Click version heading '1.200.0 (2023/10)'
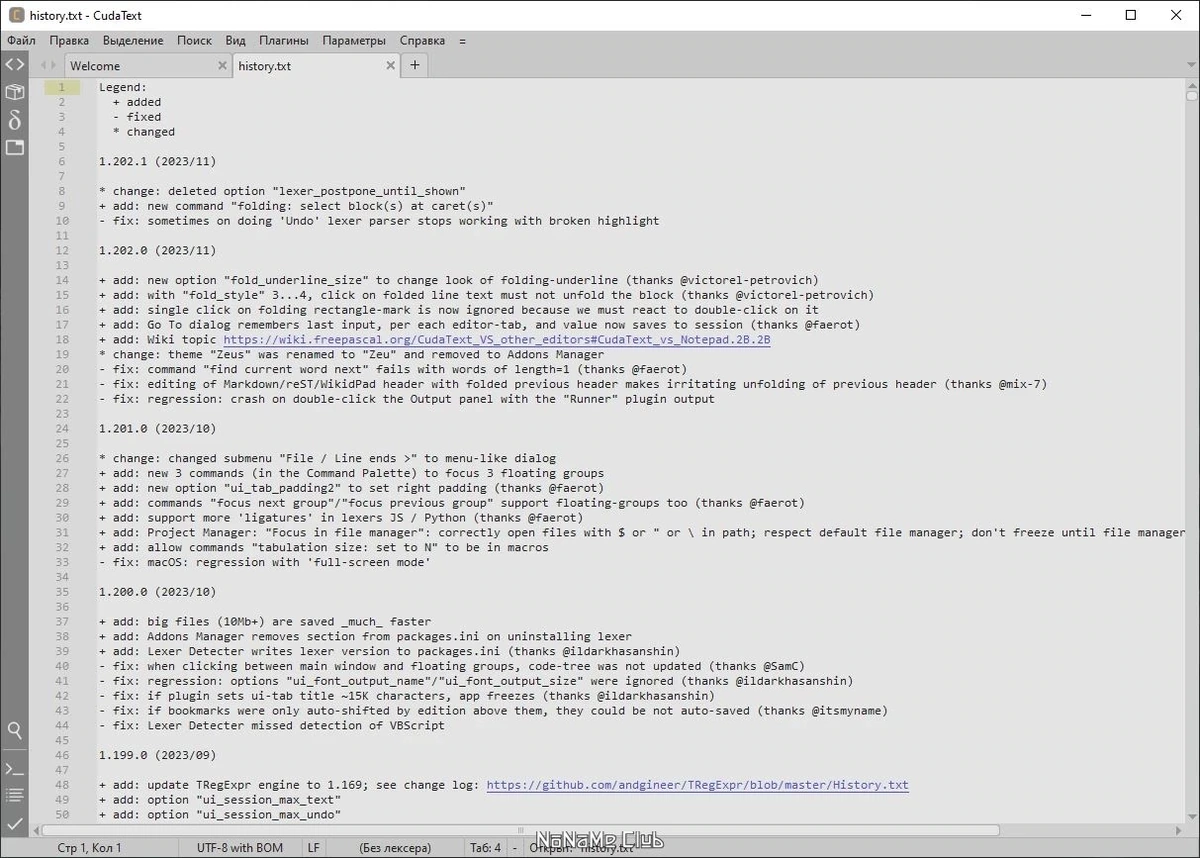1200x858 pixels. click(x=157, y=592)
